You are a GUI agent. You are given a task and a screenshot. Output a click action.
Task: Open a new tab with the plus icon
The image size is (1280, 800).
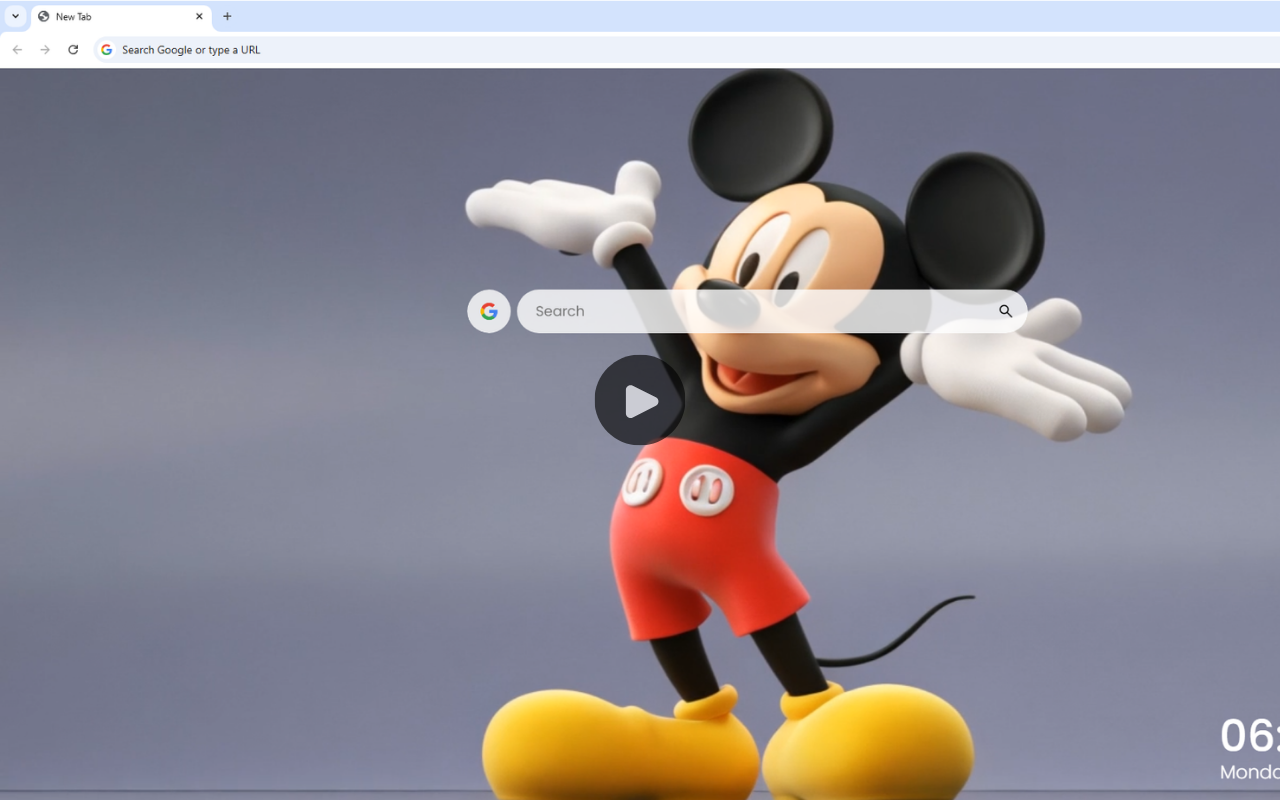227,16
